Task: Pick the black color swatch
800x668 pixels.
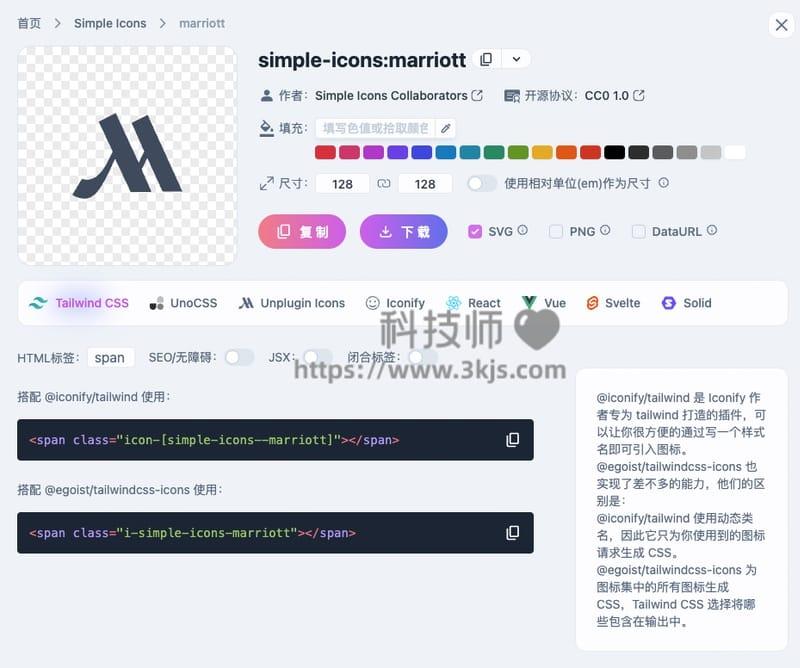Action: point(614,152)
